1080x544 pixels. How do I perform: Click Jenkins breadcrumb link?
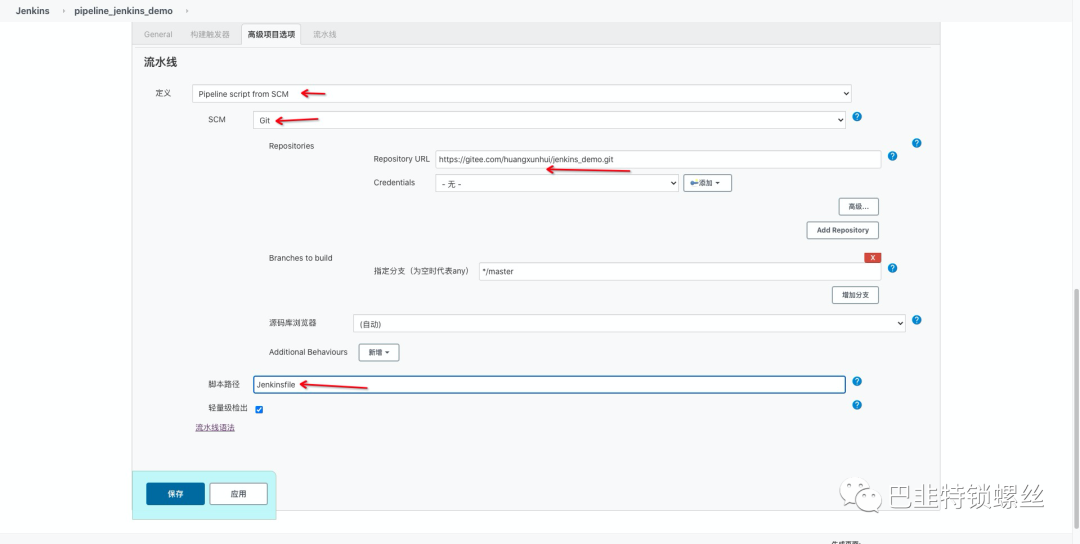pos(32,11)
